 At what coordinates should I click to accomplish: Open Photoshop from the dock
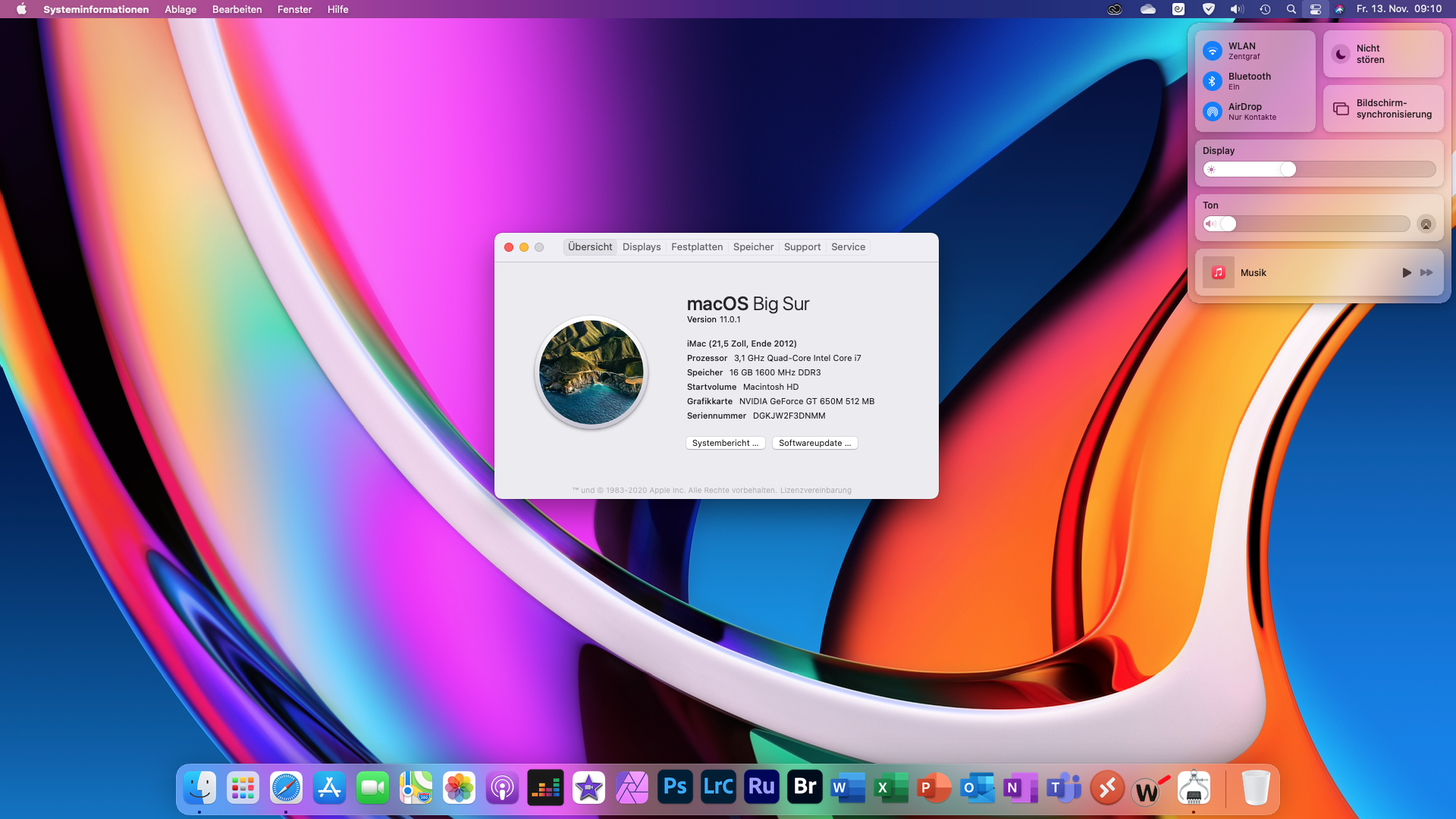[675, 787]
